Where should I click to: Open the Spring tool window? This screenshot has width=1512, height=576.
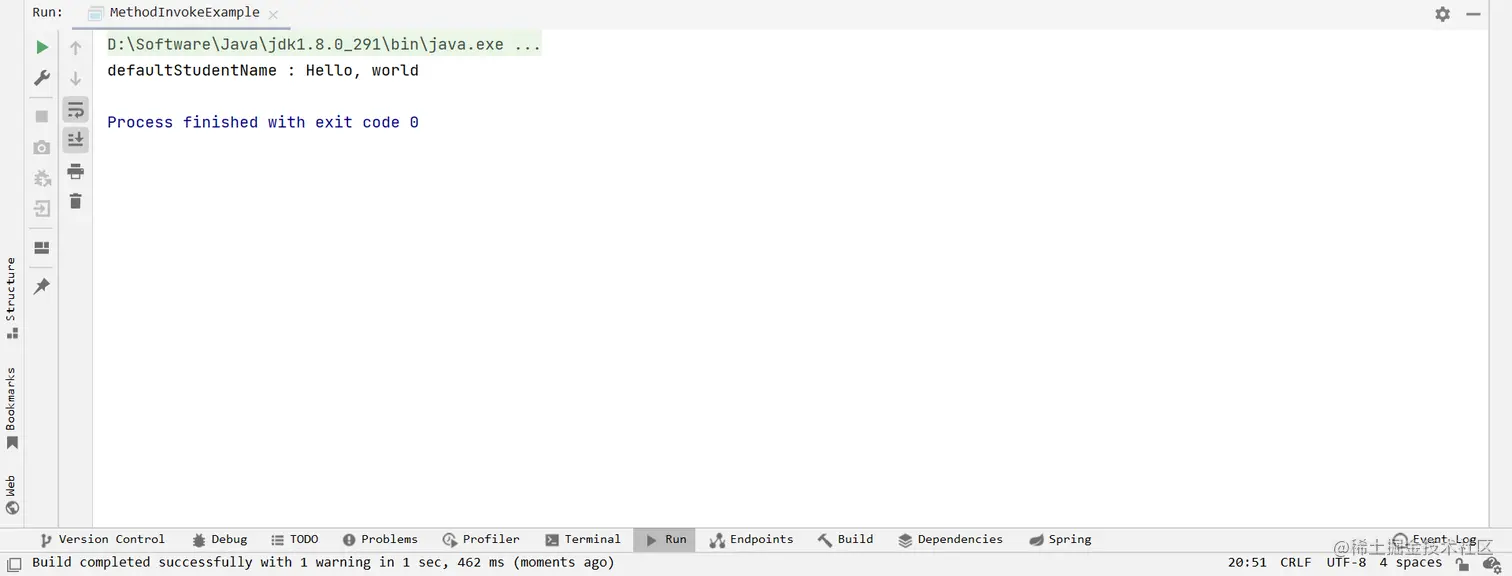[1060, 540]
